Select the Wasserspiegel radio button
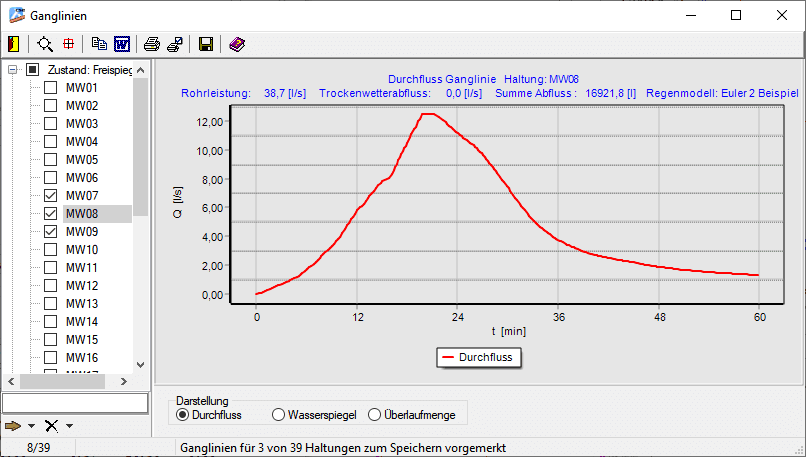 click(279, 414)
